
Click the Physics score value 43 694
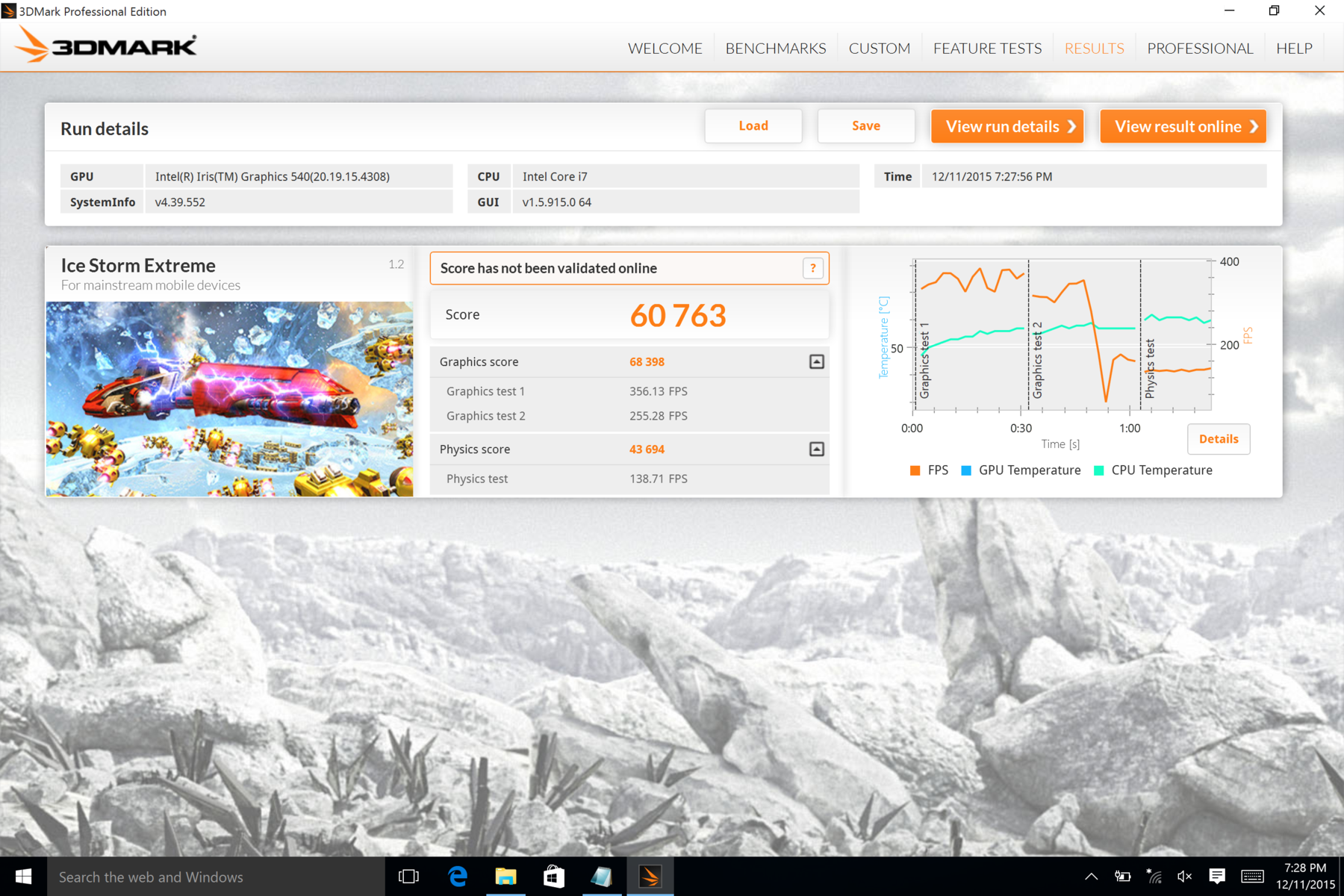tap(647, 449)
